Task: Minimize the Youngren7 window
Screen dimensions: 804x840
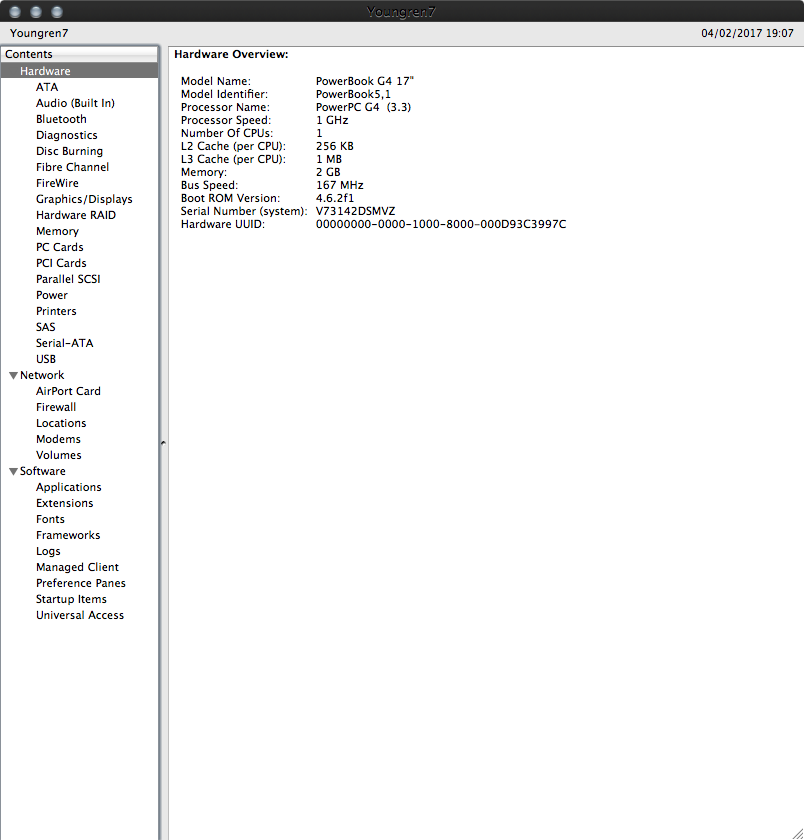Action: coord(36,11)
